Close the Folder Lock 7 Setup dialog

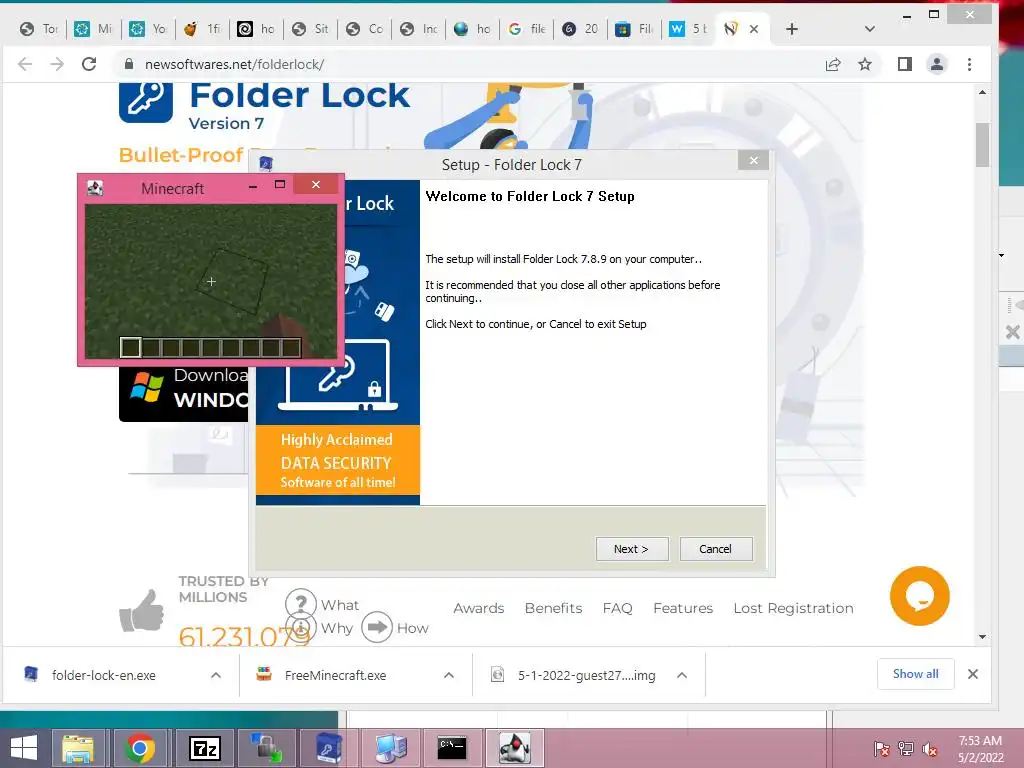753,160
